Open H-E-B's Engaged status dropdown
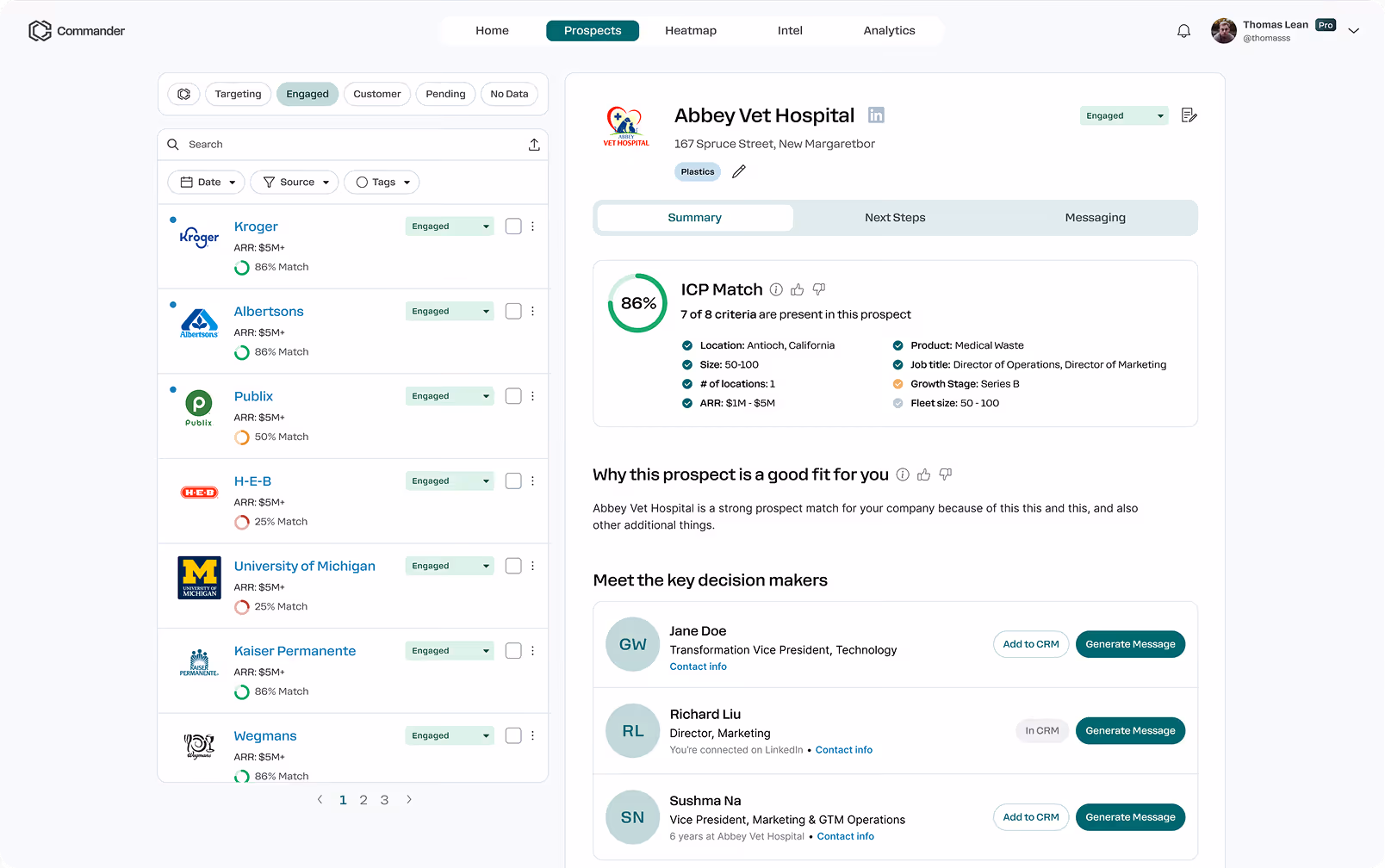Viewport: 1385px width, 868px height. 450,480
